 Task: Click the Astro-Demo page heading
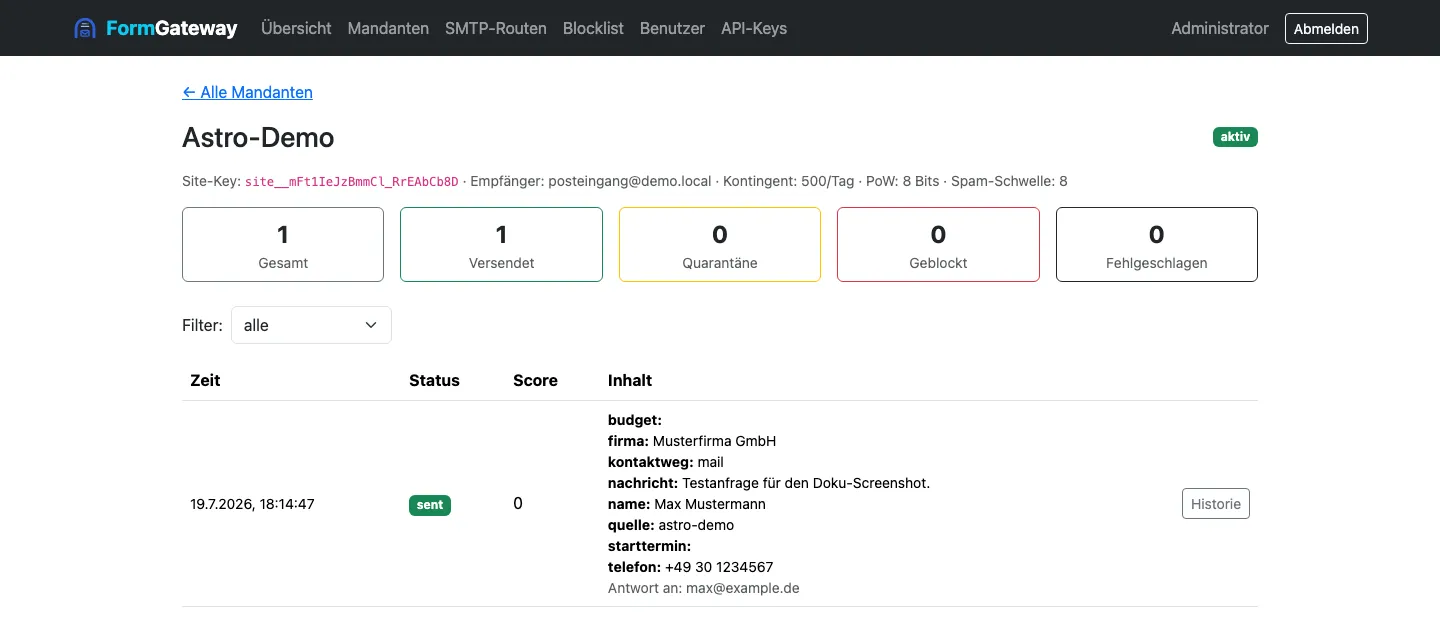(258, 137)
